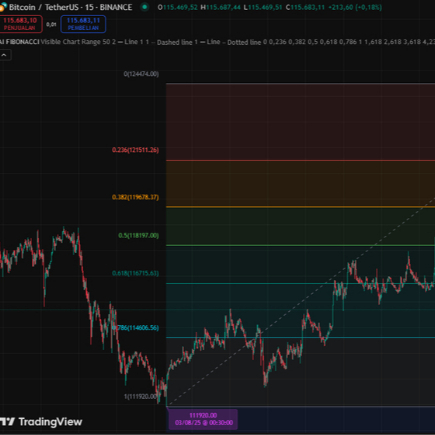Collapse the indicator legend with the chevron
This screenshot has height=435, width=435.
[x=4, y=55]
